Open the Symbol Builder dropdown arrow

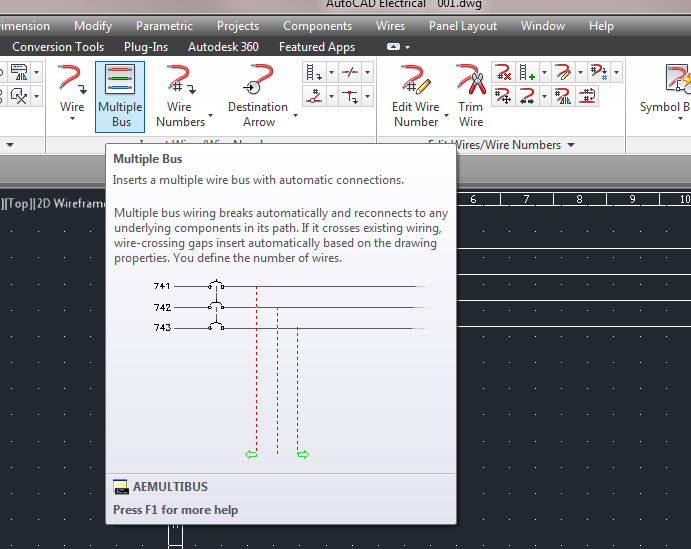[680, 119]
